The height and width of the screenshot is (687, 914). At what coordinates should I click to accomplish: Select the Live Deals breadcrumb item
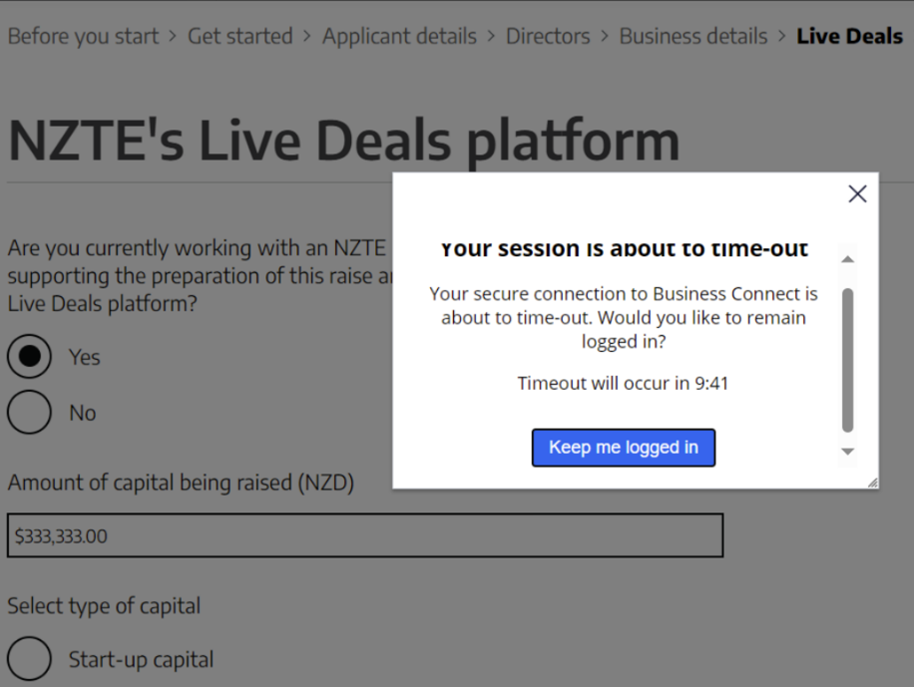[x=849, y=36]
